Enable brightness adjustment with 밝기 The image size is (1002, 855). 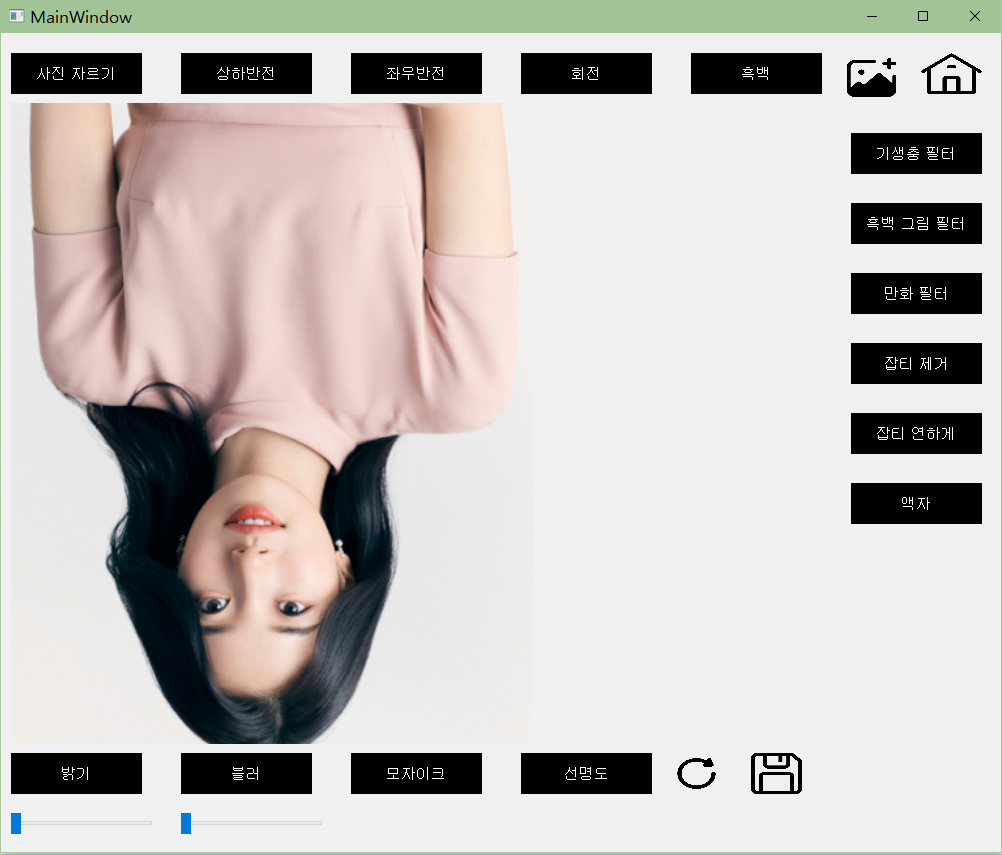point(76,773)
